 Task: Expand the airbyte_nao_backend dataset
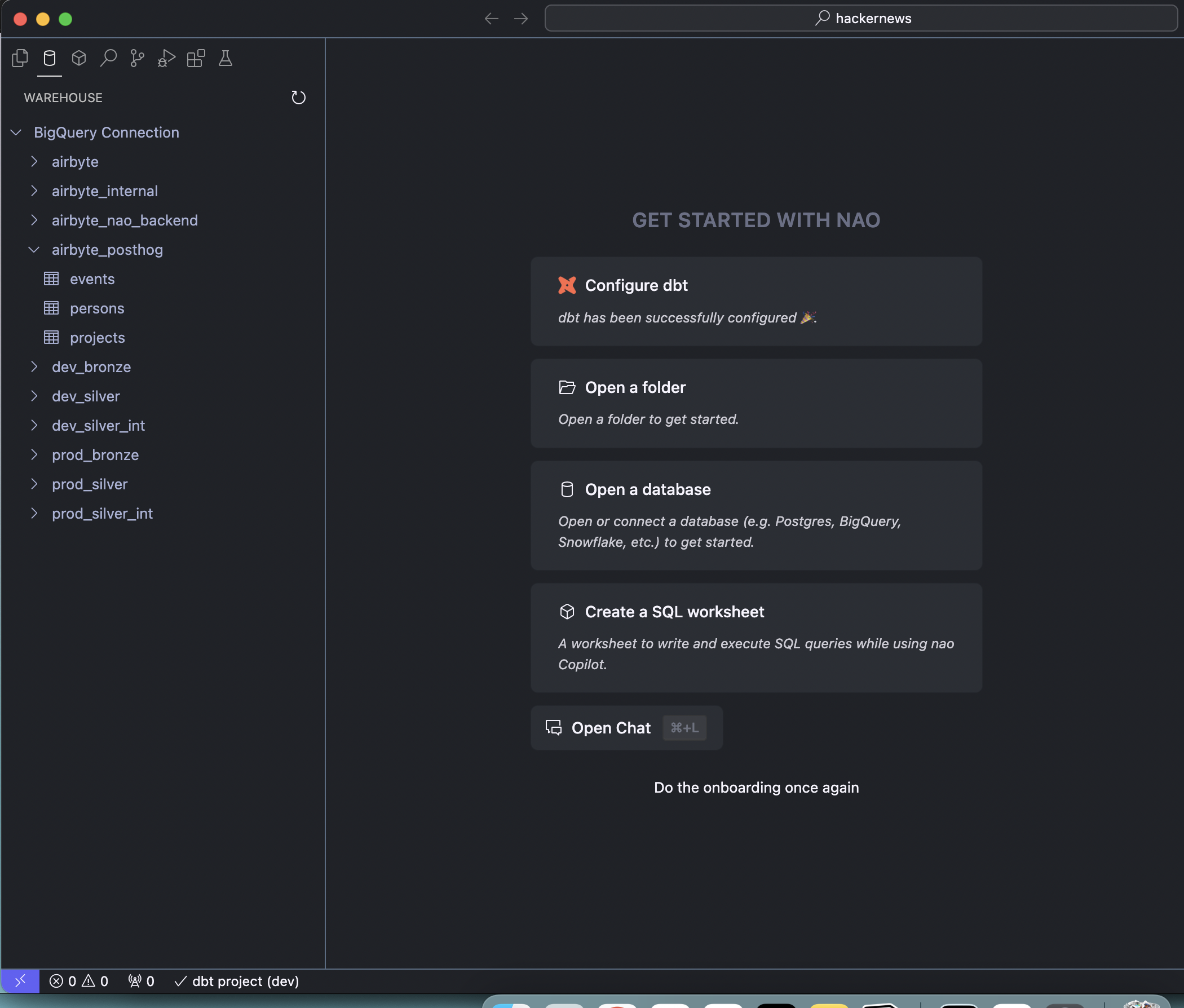[x=34, y=220]
